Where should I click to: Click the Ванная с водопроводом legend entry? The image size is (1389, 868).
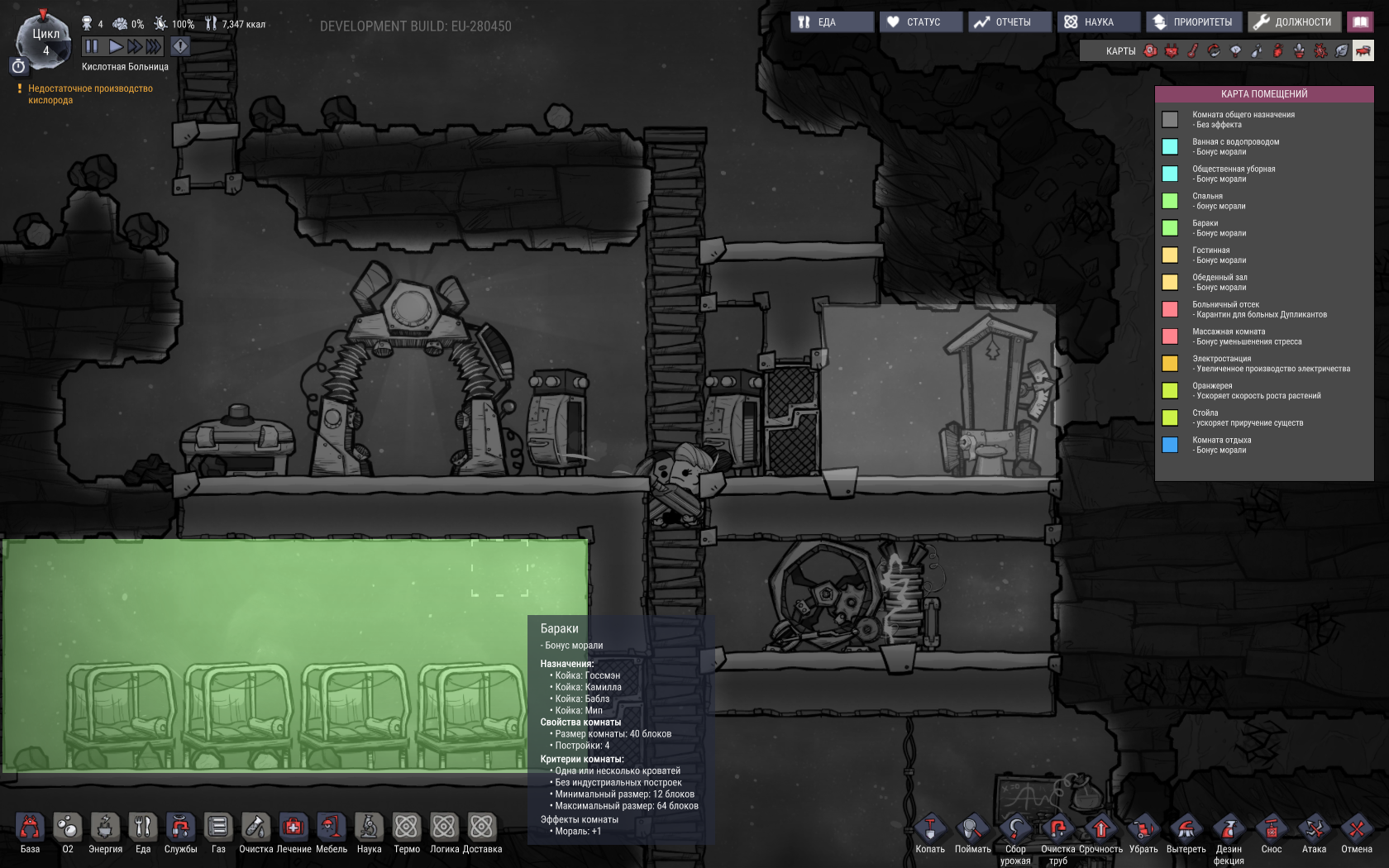tap(1235, 146)
